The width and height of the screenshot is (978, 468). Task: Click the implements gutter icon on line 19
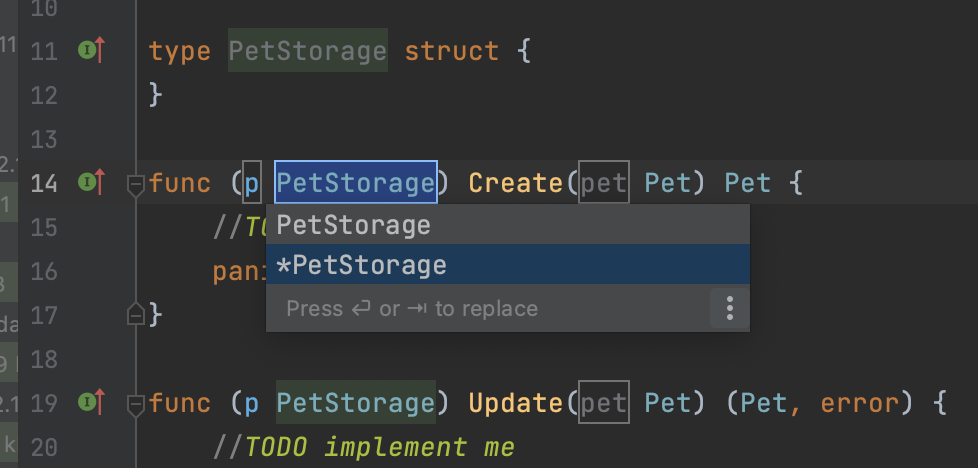[x=91, y=402]
